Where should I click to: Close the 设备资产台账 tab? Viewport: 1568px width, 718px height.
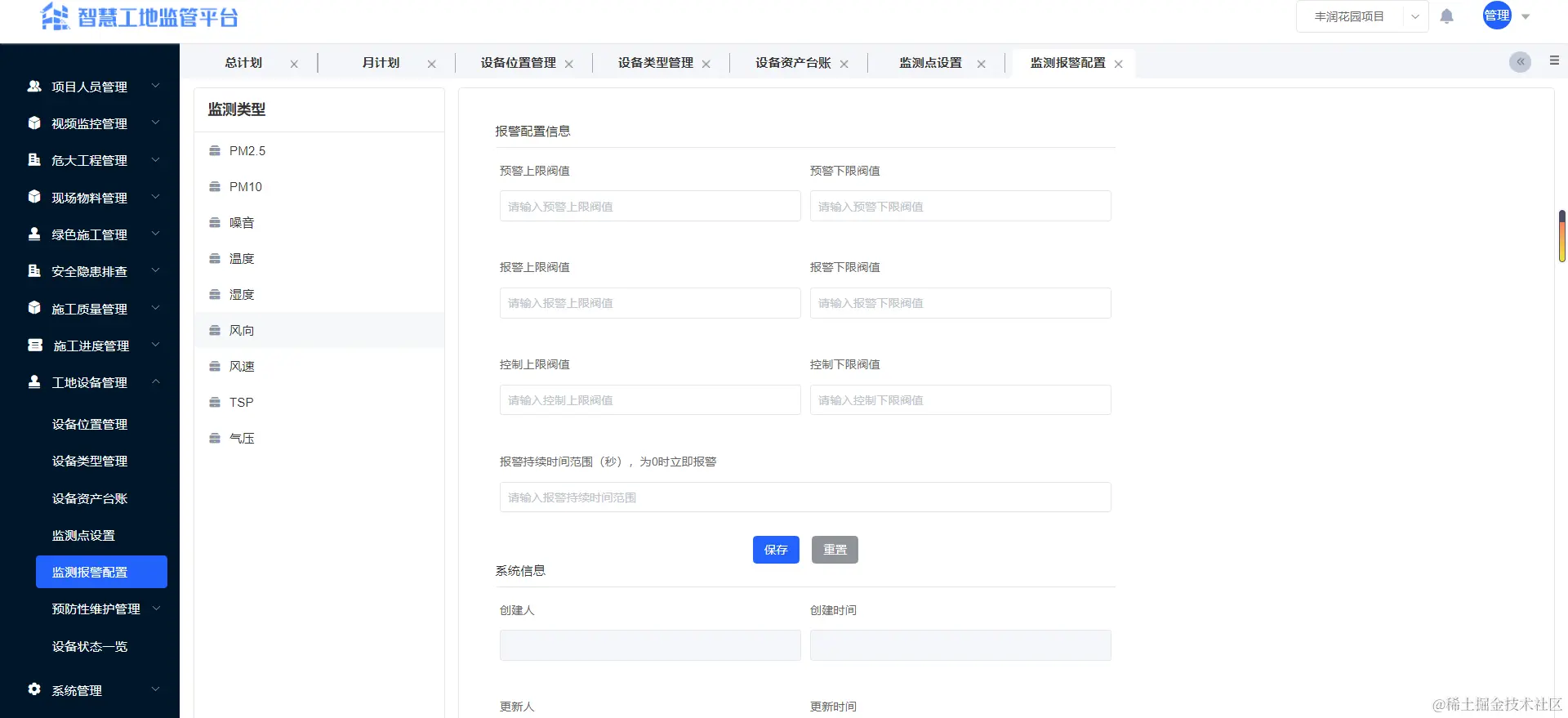pyautogui.click(x=844, y=64)
